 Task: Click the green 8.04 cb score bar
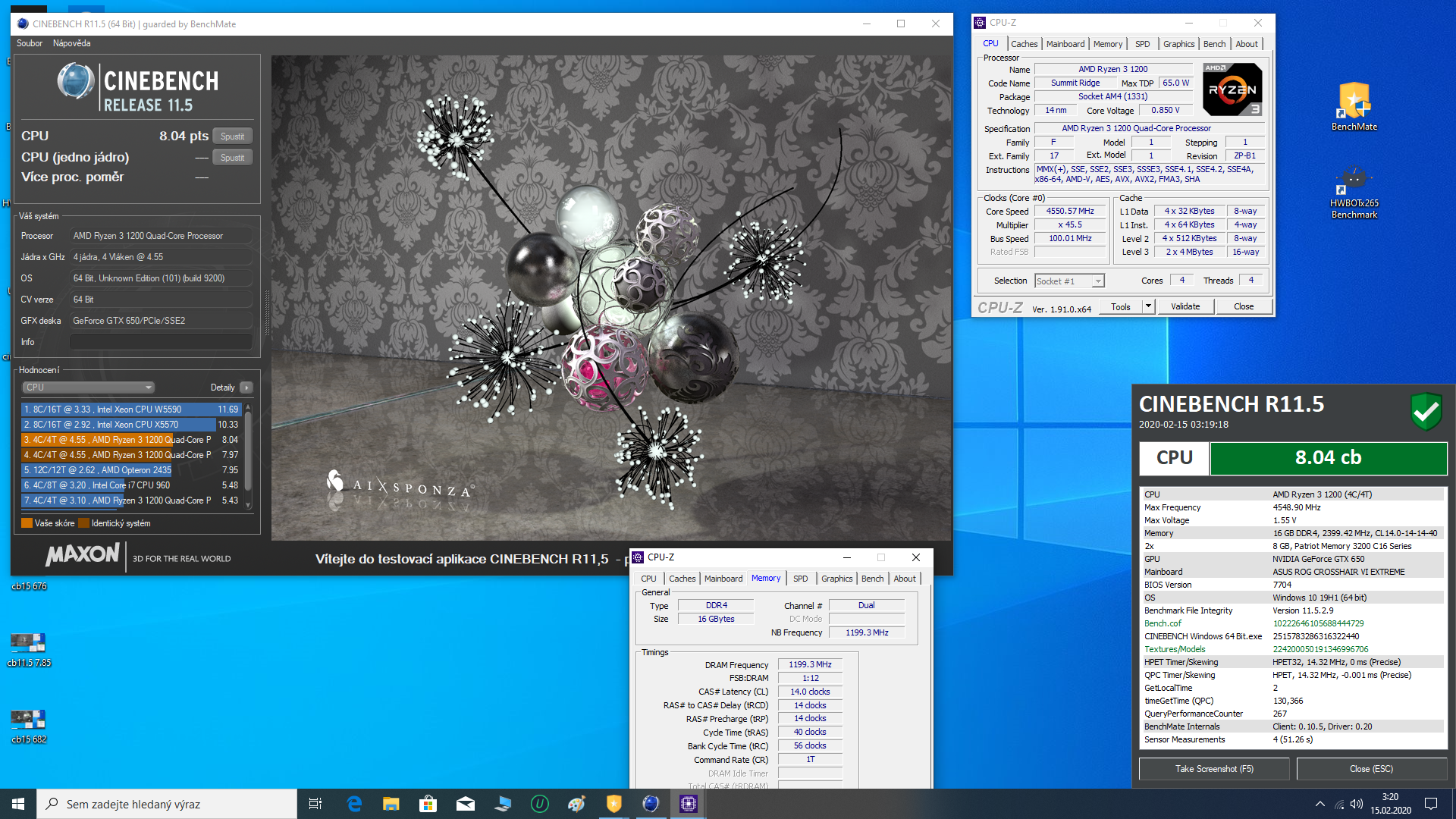coord(1328,458)
